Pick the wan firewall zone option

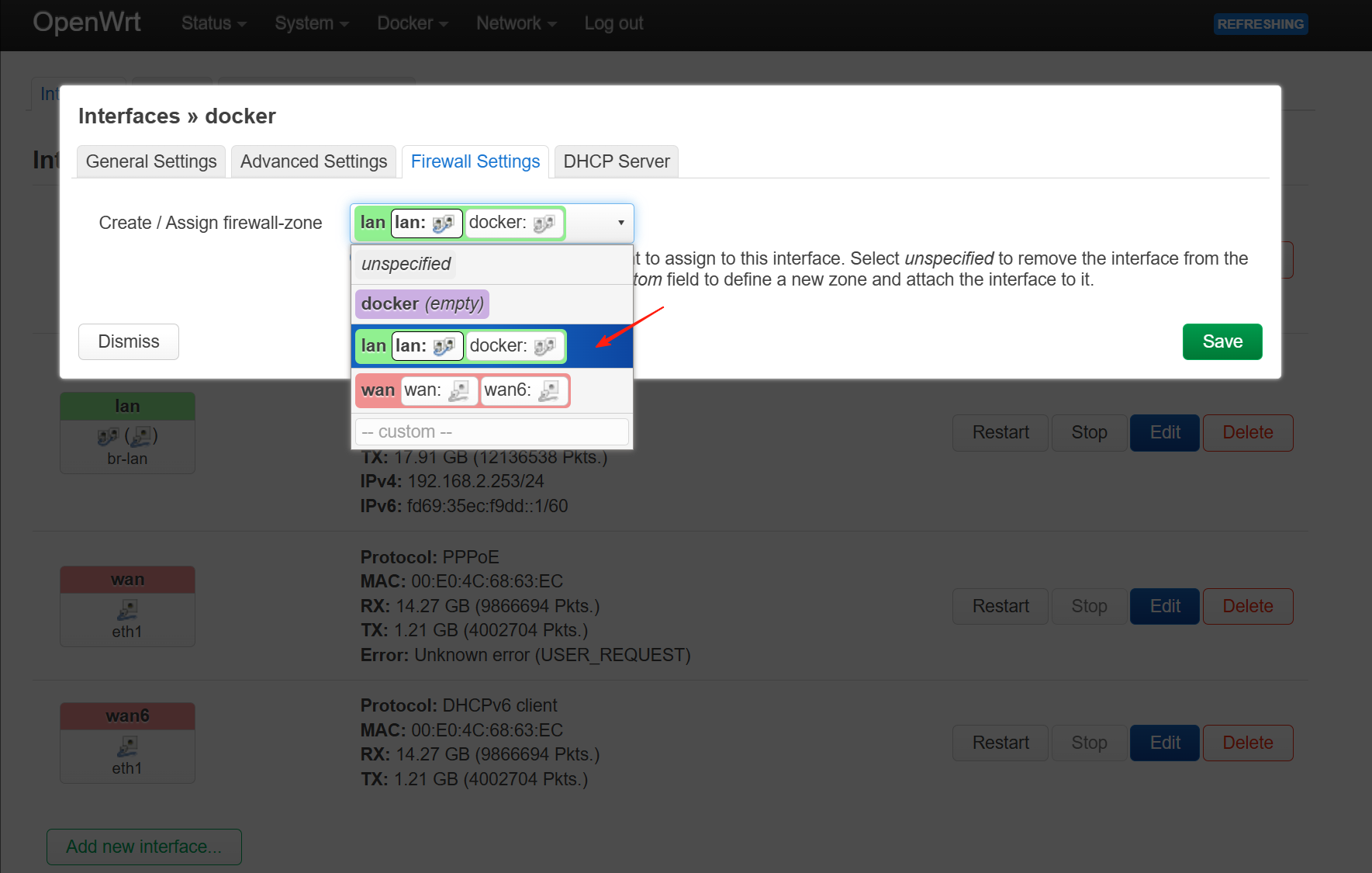[x=378, y=390]
